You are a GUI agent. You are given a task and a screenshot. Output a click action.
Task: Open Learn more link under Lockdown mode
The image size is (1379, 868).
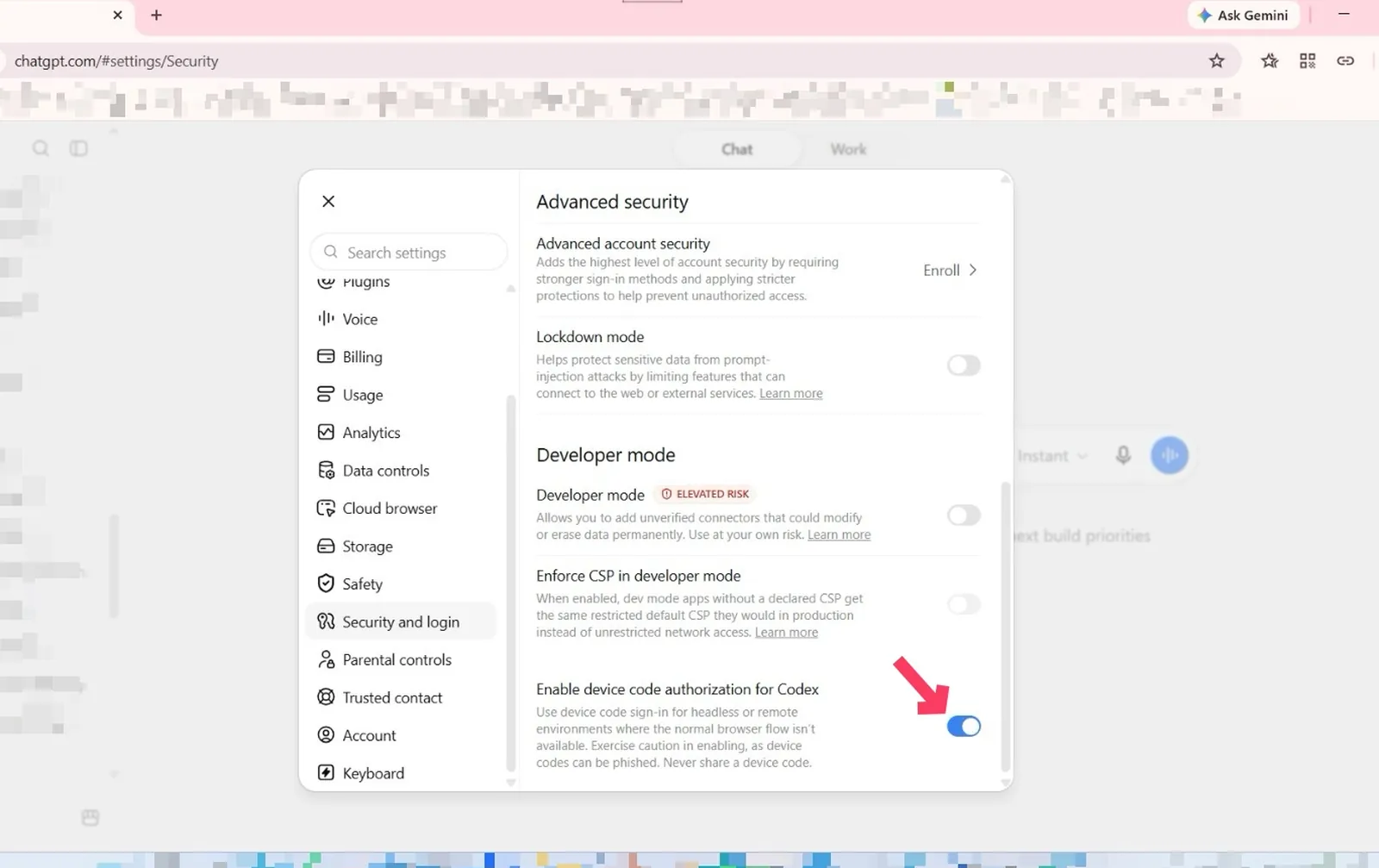tap(791, 393)
